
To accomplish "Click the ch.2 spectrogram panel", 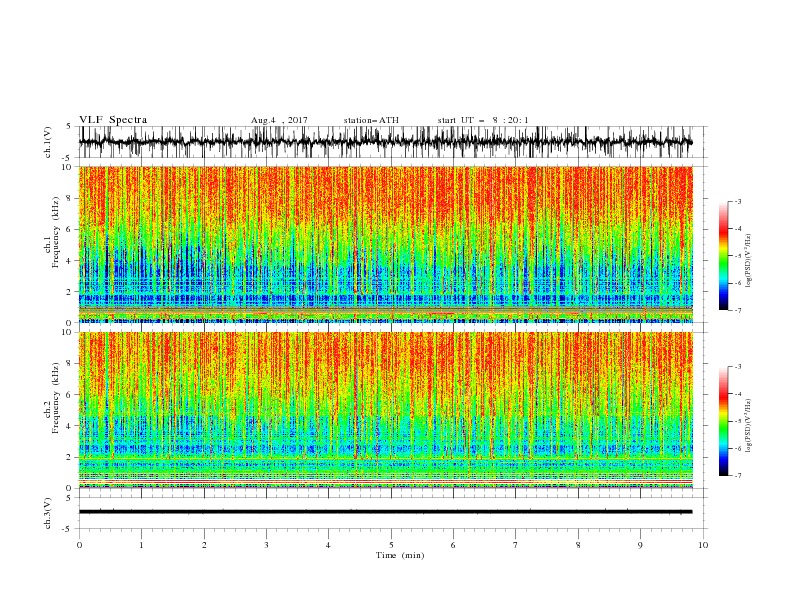I will click(385, 410).
